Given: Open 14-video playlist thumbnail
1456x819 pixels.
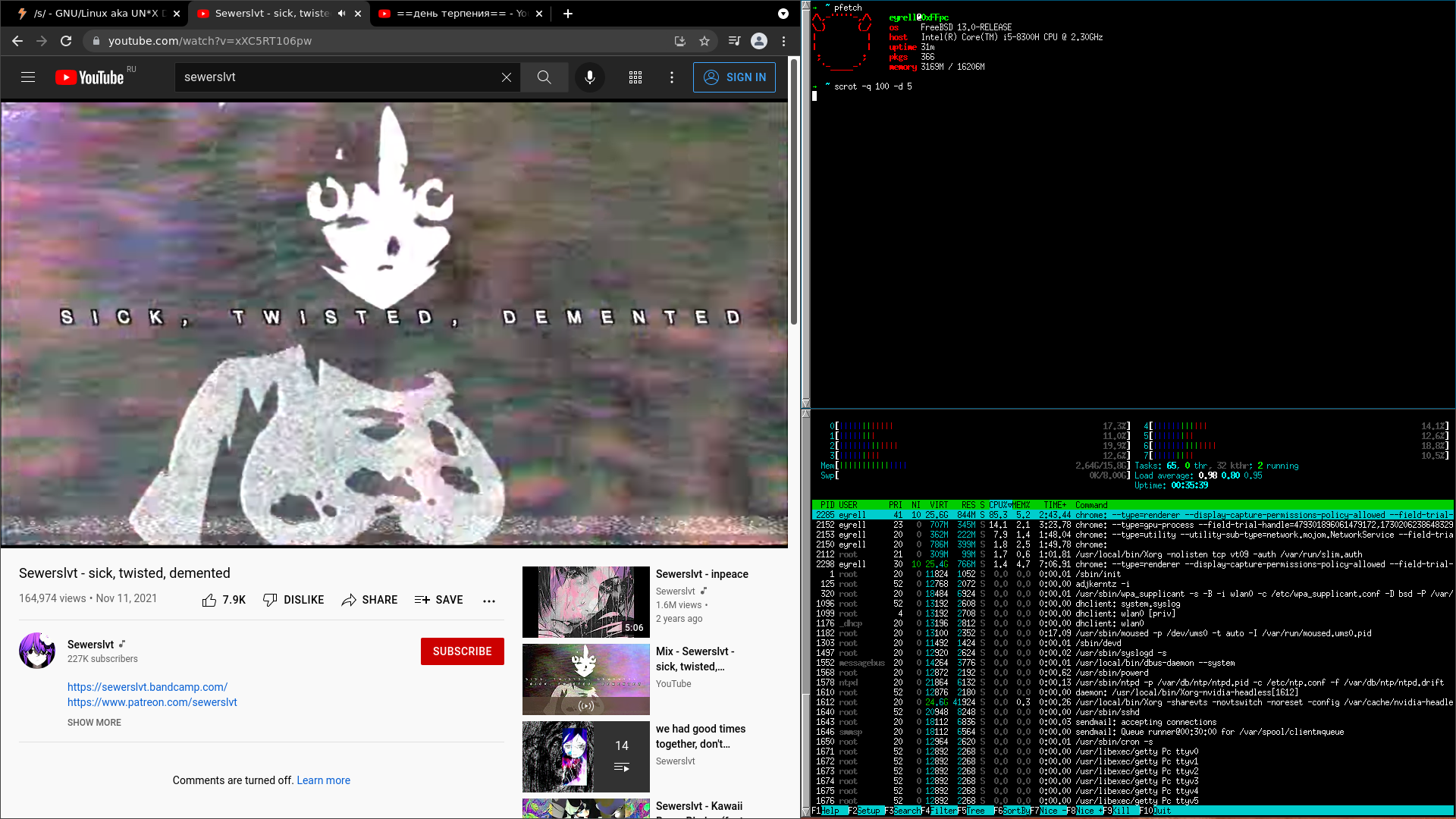Looking at the screenshot, I should pyautogui.click(x=586, y=757).
